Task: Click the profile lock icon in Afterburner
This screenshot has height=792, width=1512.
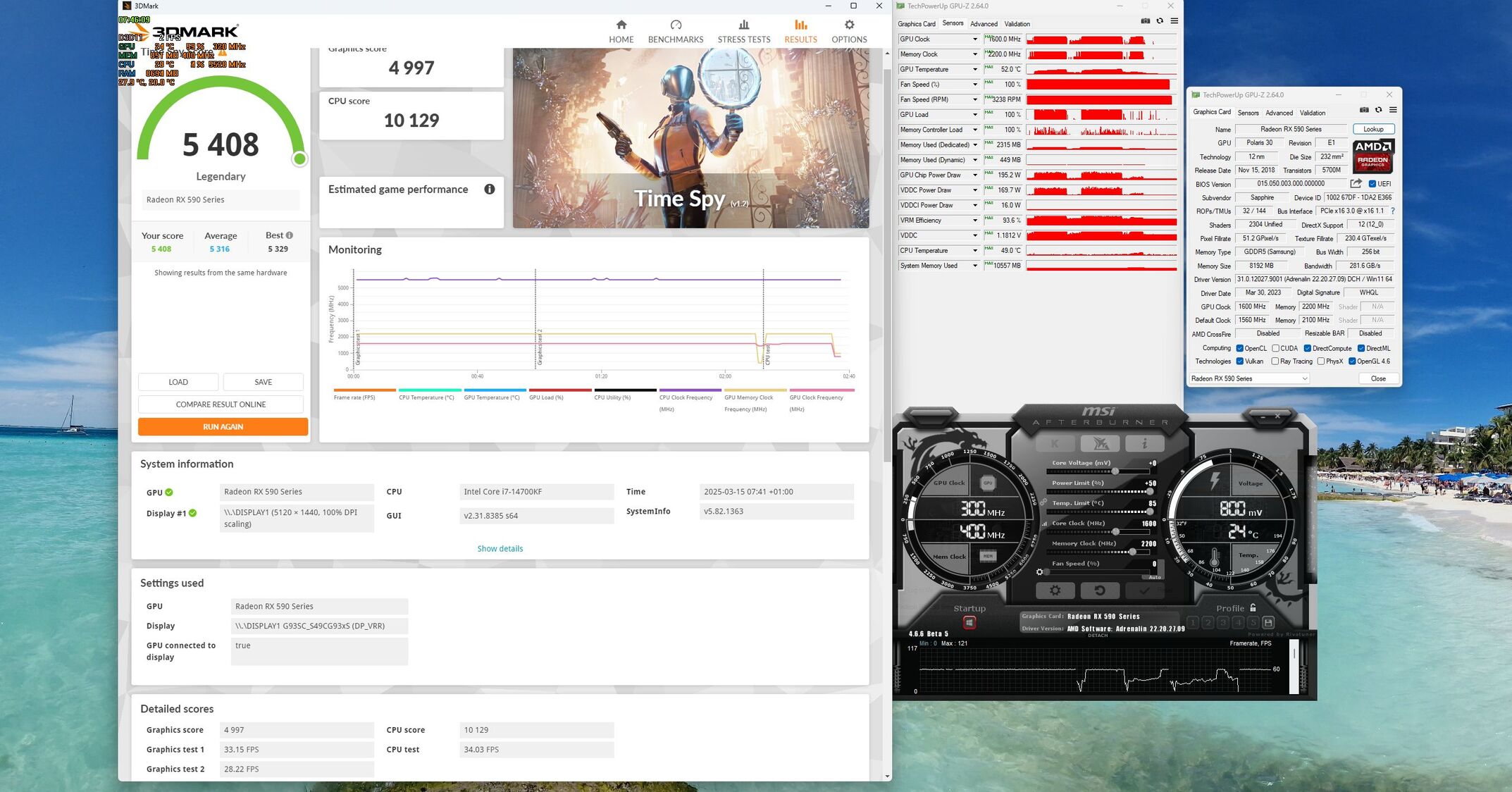Action: point(1253,607)
